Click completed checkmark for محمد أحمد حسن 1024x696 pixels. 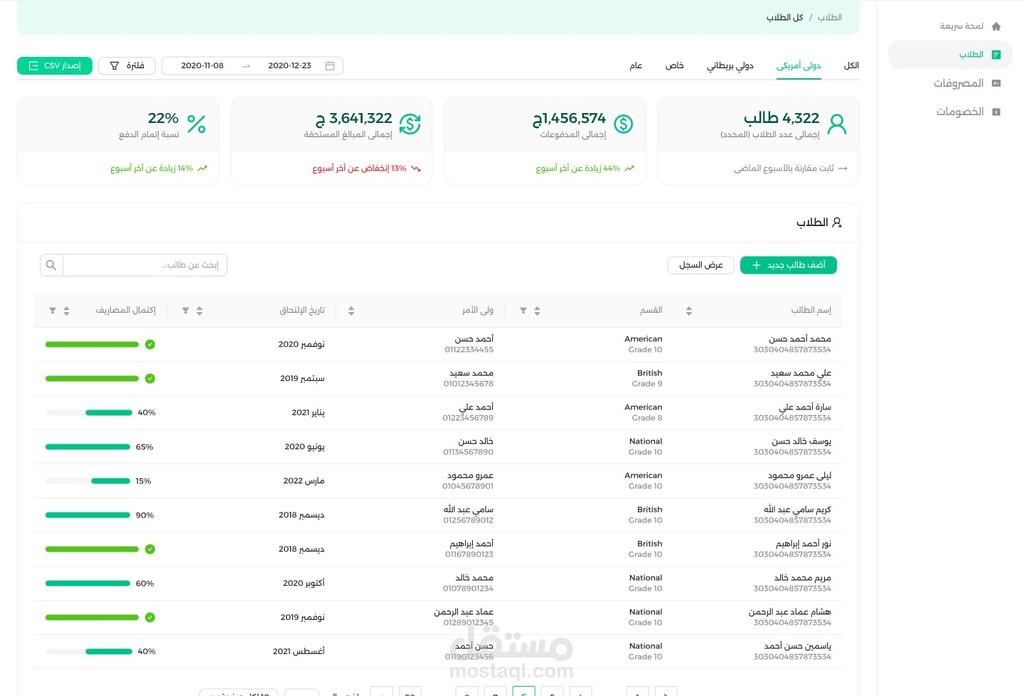[150, 344]
